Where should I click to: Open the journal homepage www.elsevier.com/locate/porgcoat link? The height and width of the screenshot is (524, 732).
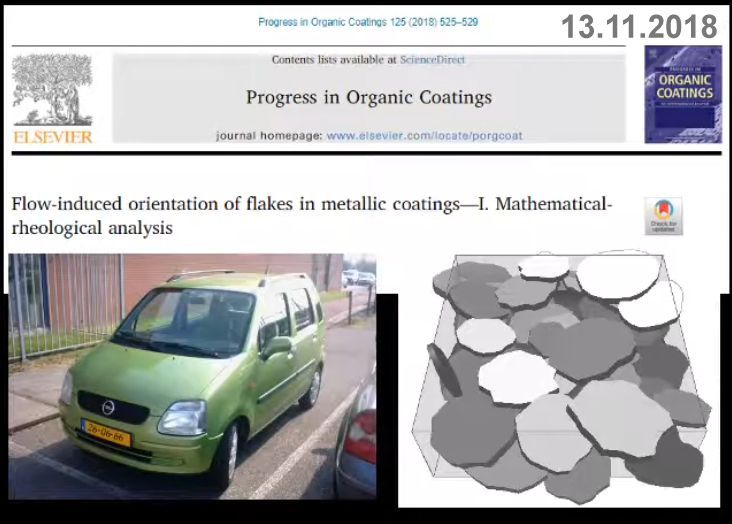point(424,136)
